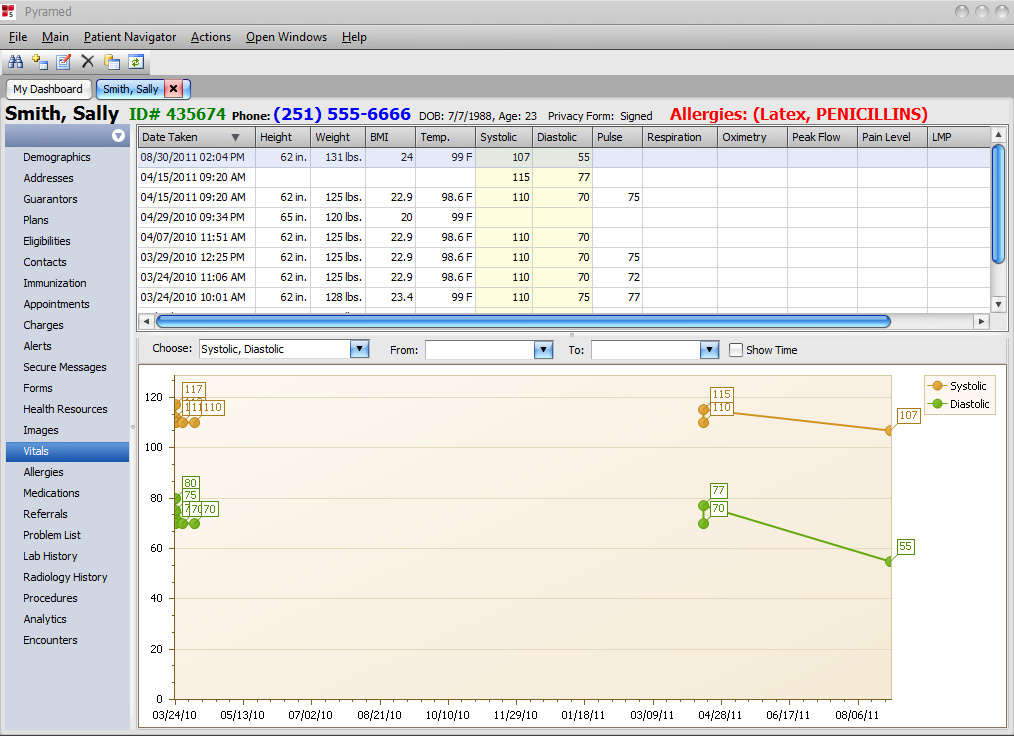Open Radiology History
This screenshot has width=1014, height=736.
[x=65, y=577]
